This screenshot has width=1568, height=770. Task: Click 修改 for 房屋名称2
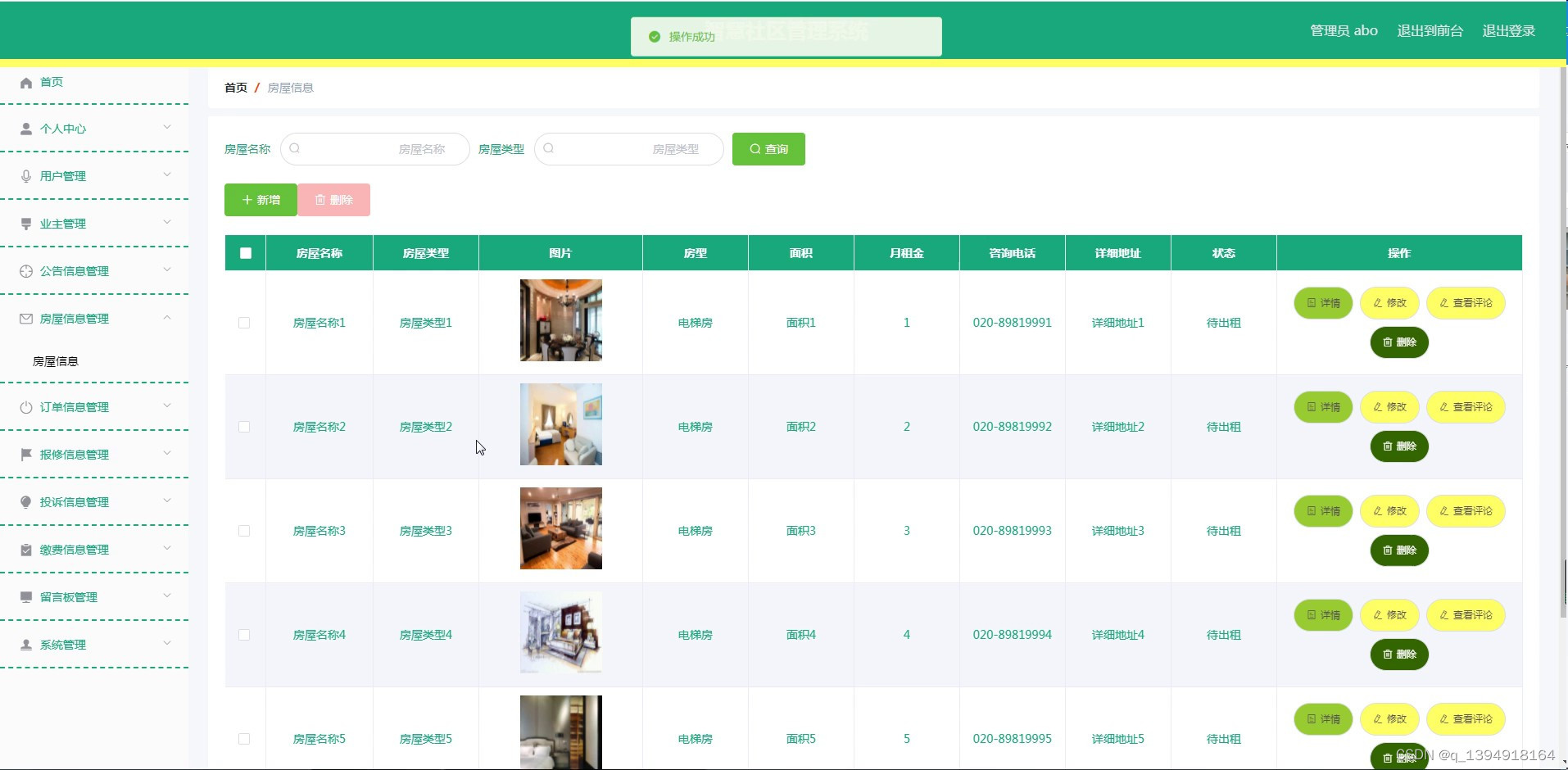[1389, 407]
